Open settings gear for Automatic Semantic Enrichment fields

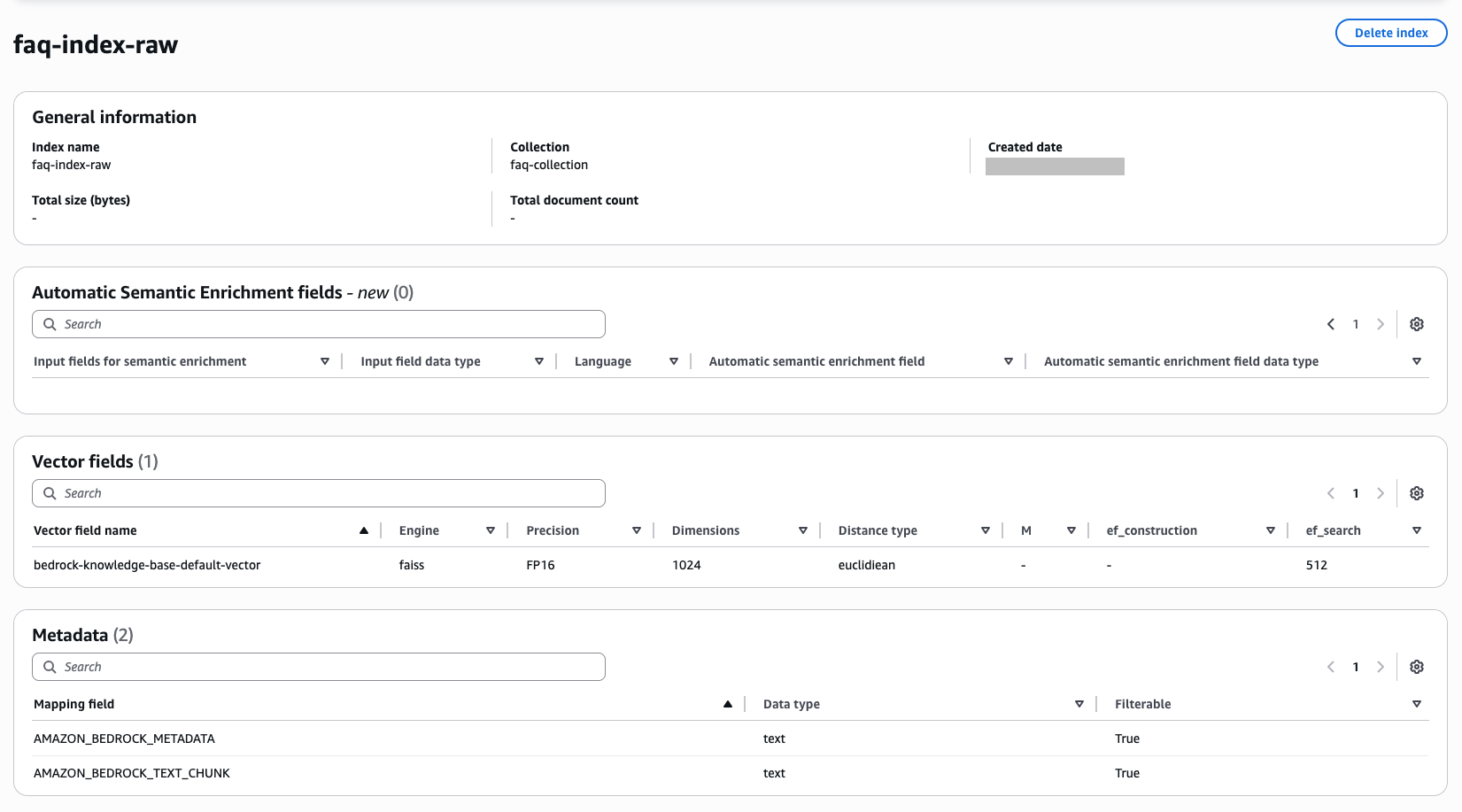point(1417,324)
